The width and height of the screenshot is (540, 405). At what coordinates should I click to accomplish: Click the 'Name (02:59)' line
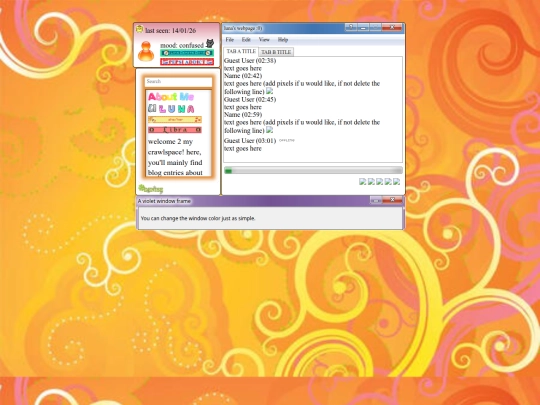[243, 115]
